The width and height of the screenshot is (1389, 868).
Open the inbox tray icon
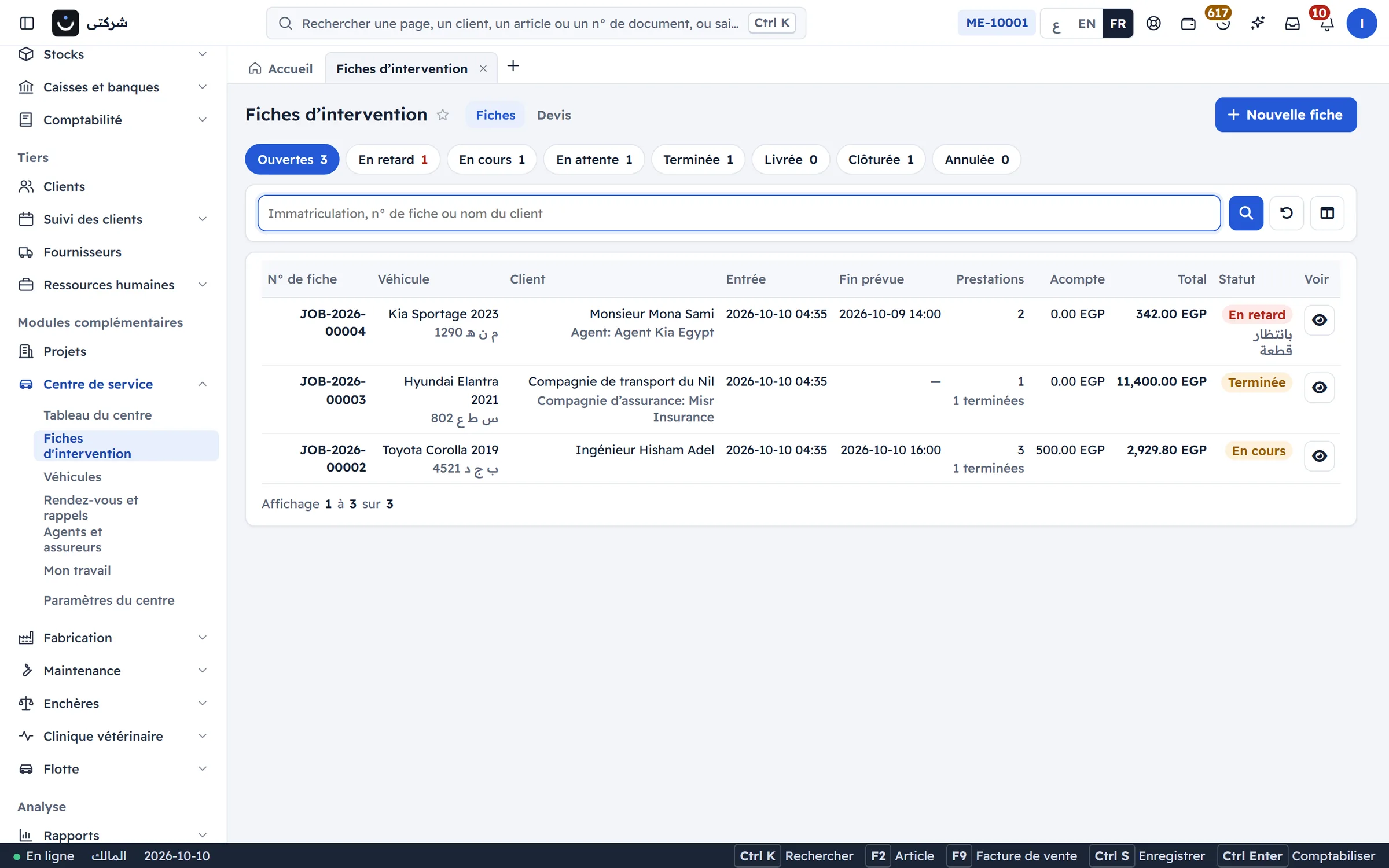coord(1292,23)
